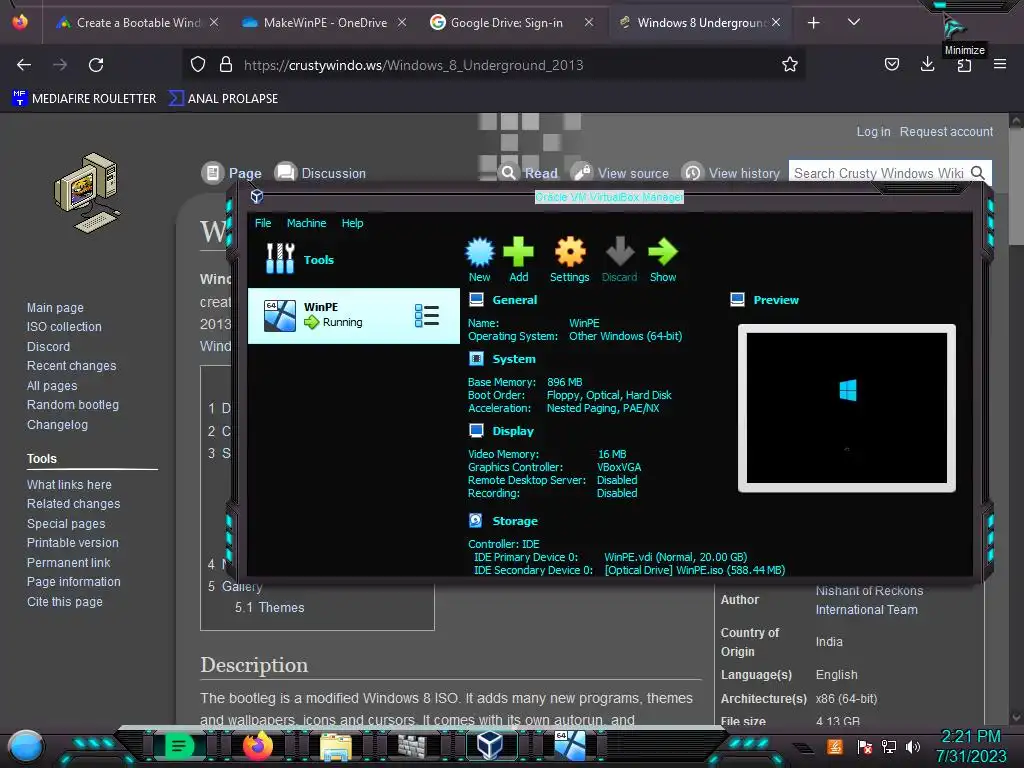
Task: Click the Preview section icon
Action: (x=737, y=300)
